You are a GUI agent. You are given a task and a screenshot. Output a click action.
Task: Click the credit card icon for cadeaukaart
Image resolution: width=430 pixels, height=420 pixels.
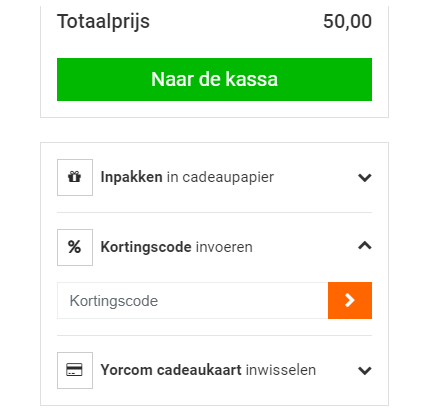(x=75, y=370)
